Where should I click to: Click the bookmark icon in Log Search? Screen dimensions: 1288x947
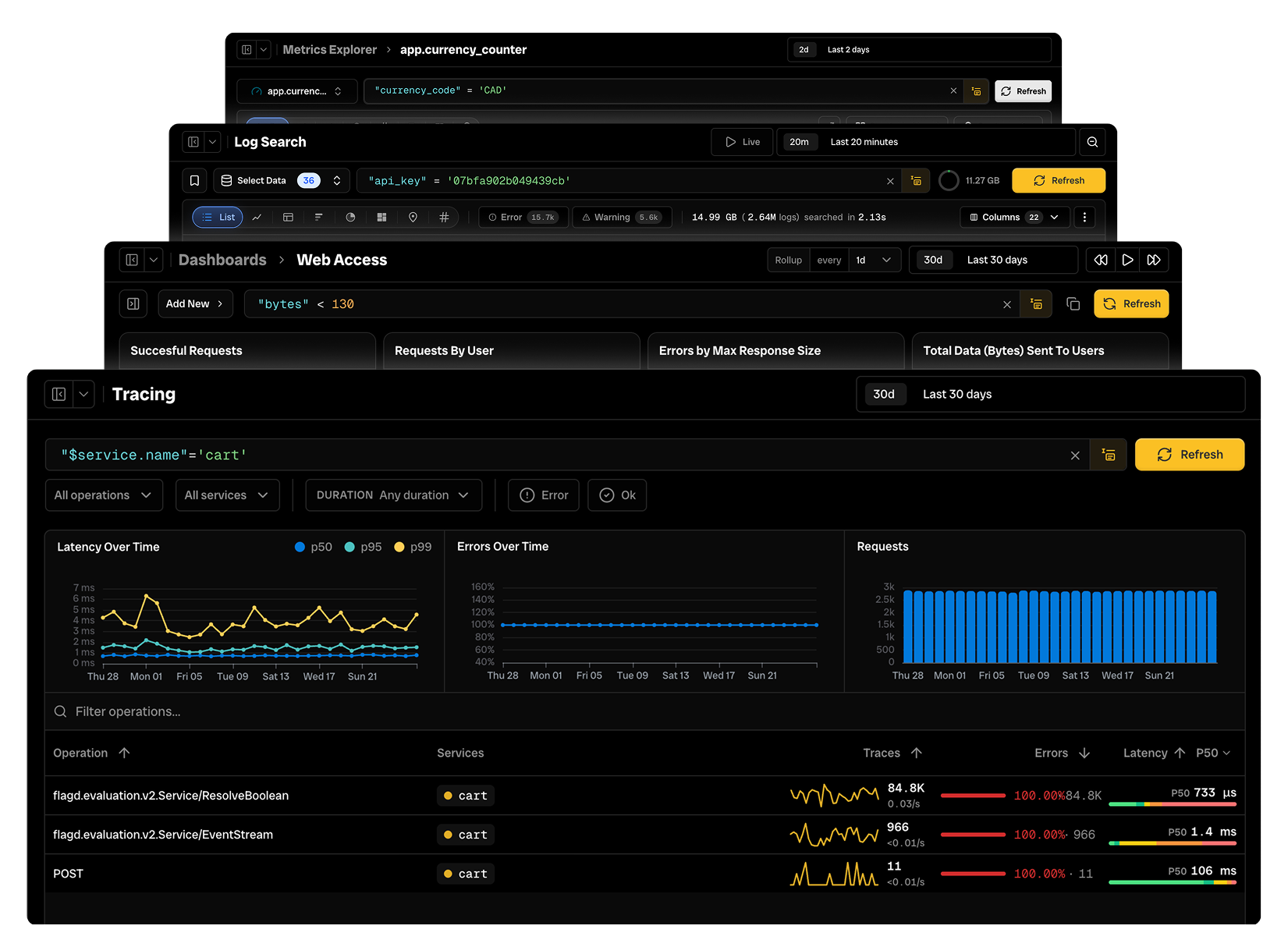[x=195, y=180]
